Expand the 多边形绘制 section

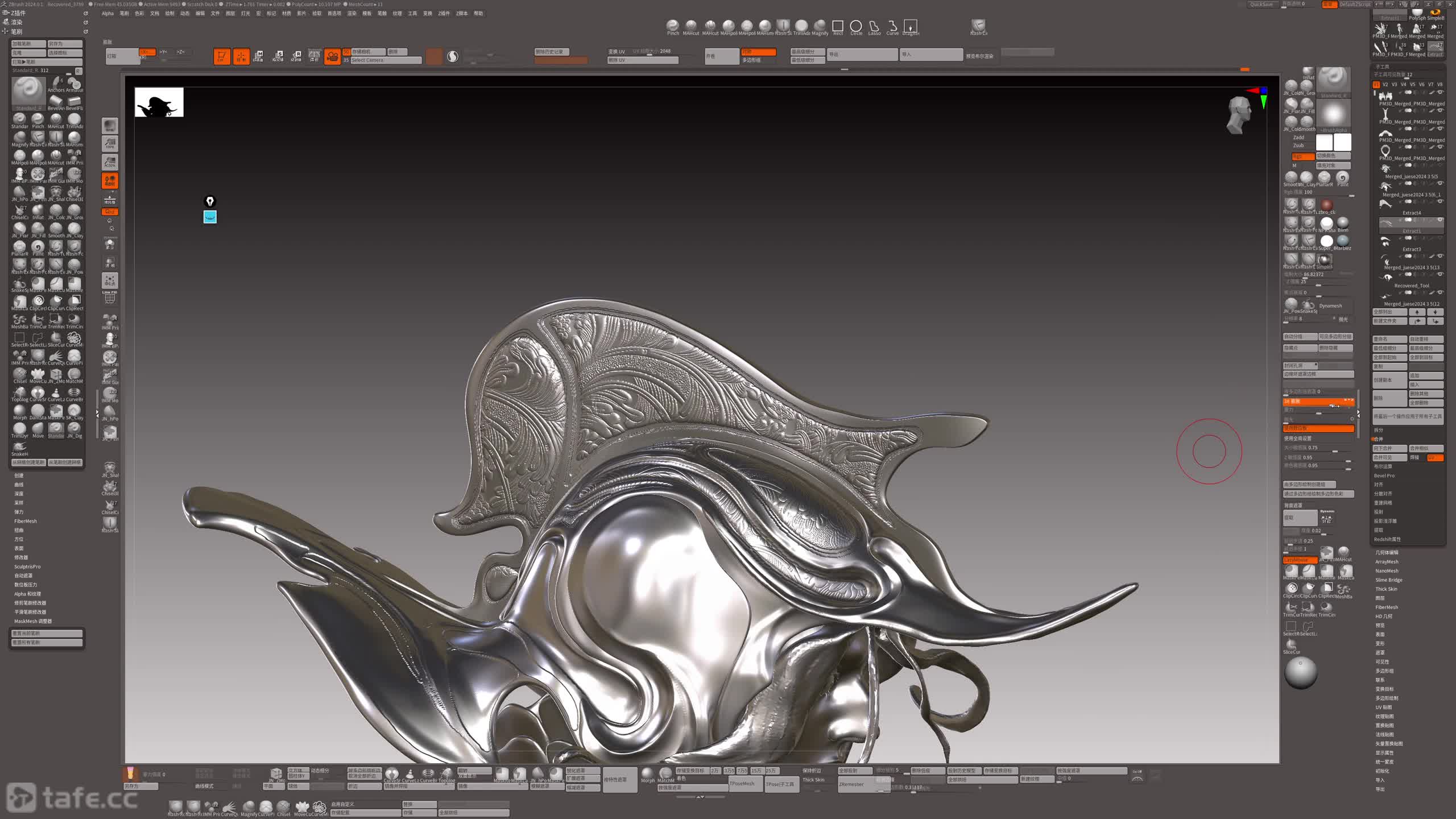click(1387, 698)
